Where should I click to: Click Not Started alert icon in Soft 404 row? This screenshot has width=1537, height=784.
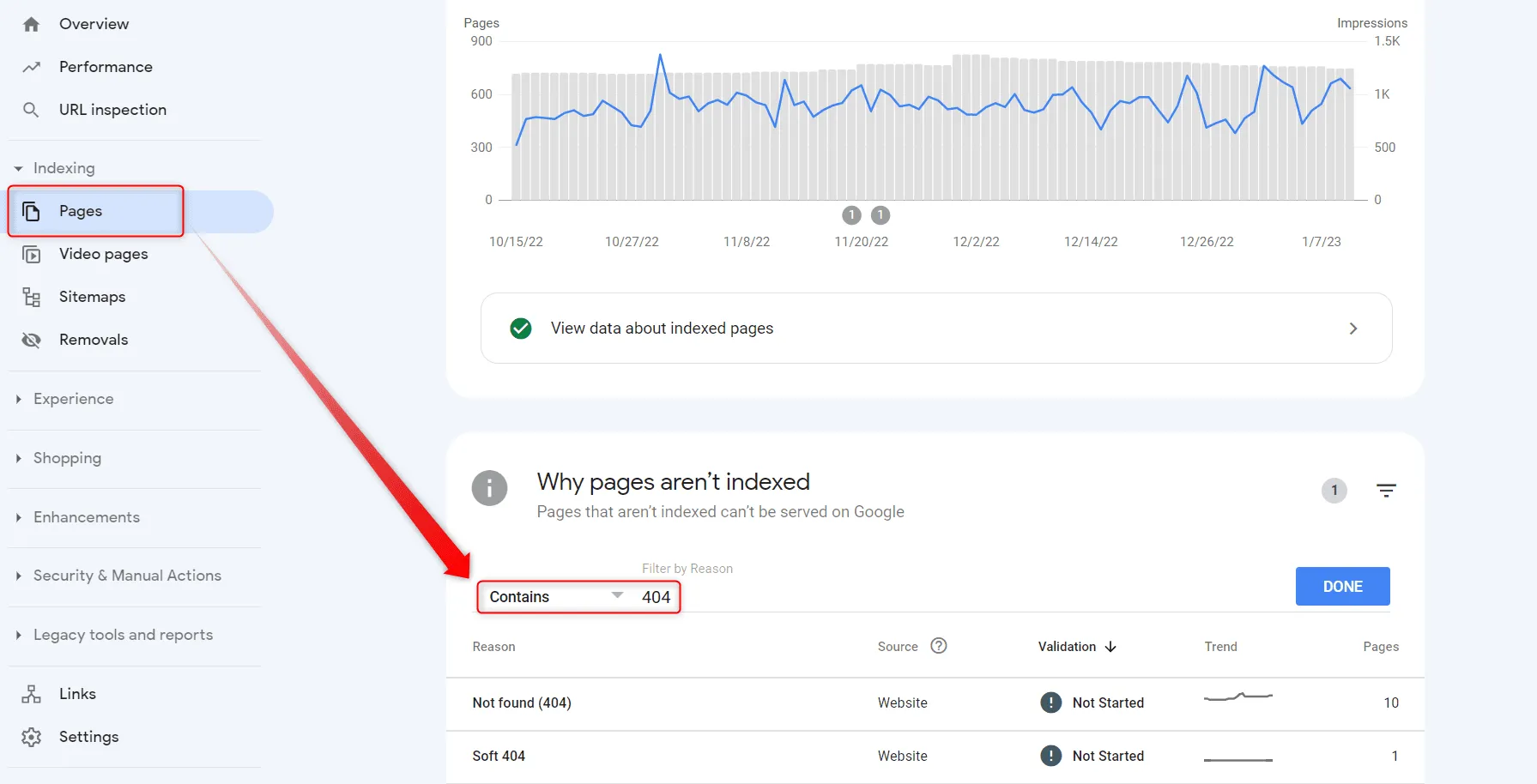click(x=1050, y=756)
